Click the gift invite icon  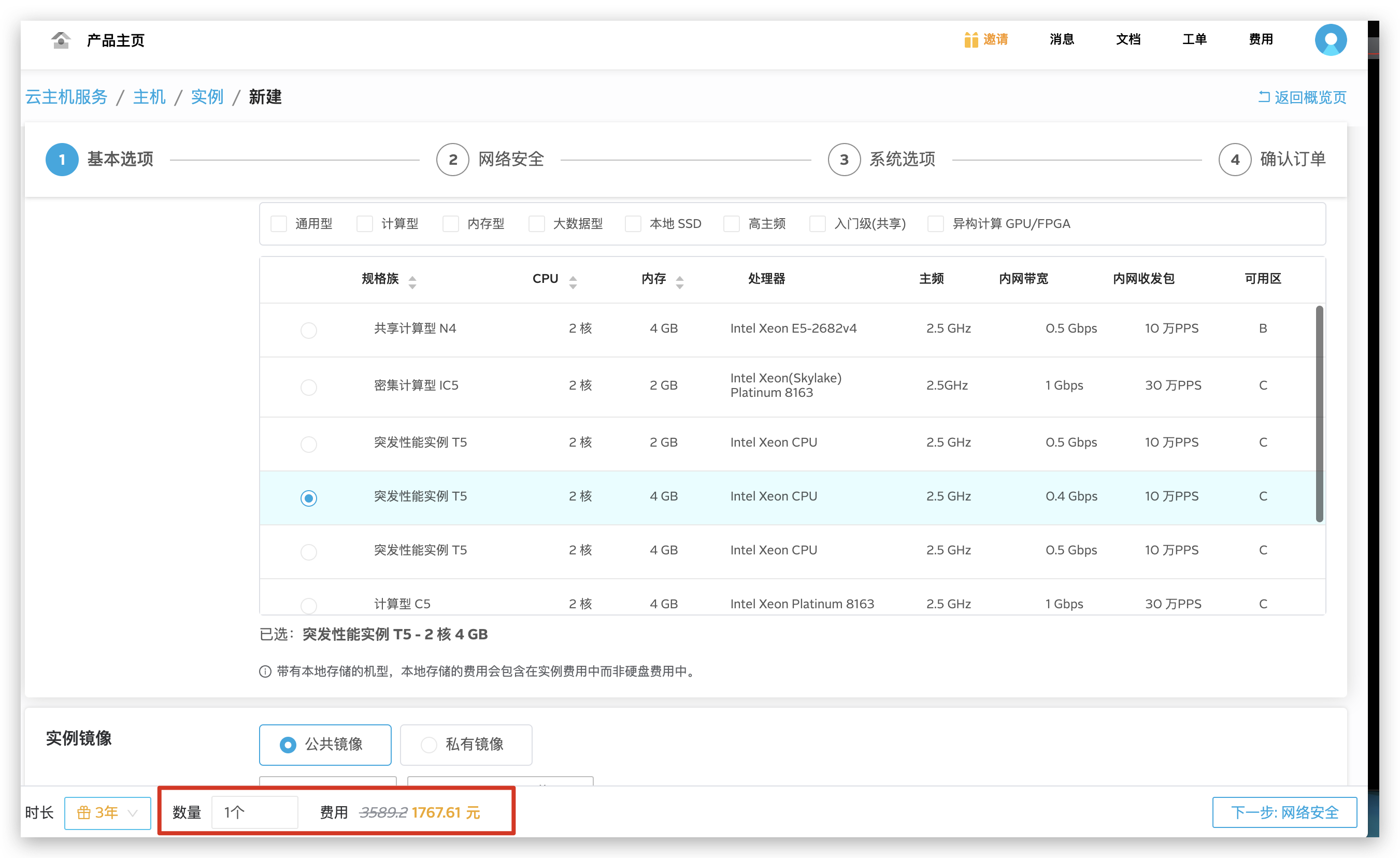[x=970, y=40]
